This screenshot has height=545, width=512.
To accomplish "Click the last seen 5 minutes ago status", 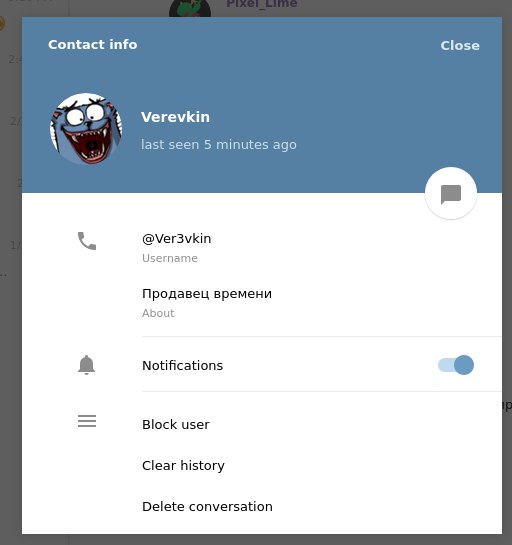I will tap(219, 145).
